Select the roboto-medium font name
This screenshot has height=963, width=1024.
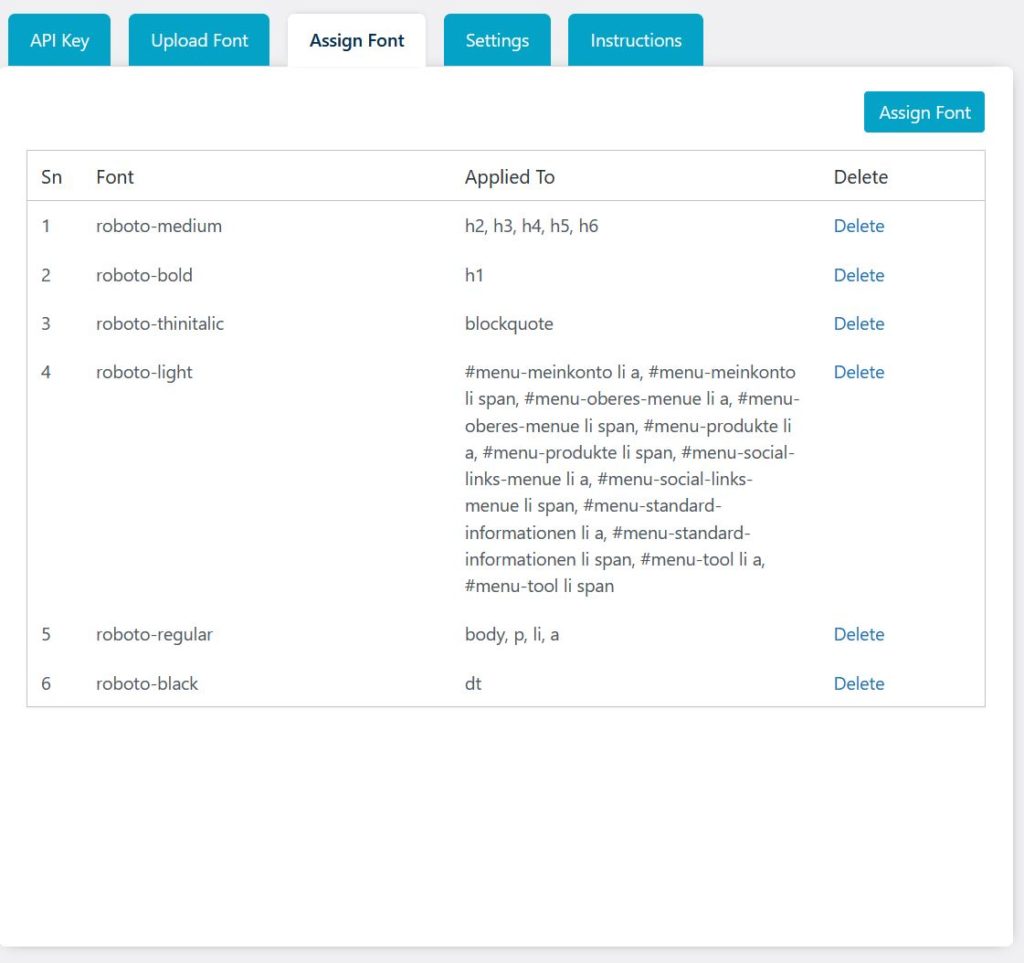pyautogui.click(x=159, y=226)
